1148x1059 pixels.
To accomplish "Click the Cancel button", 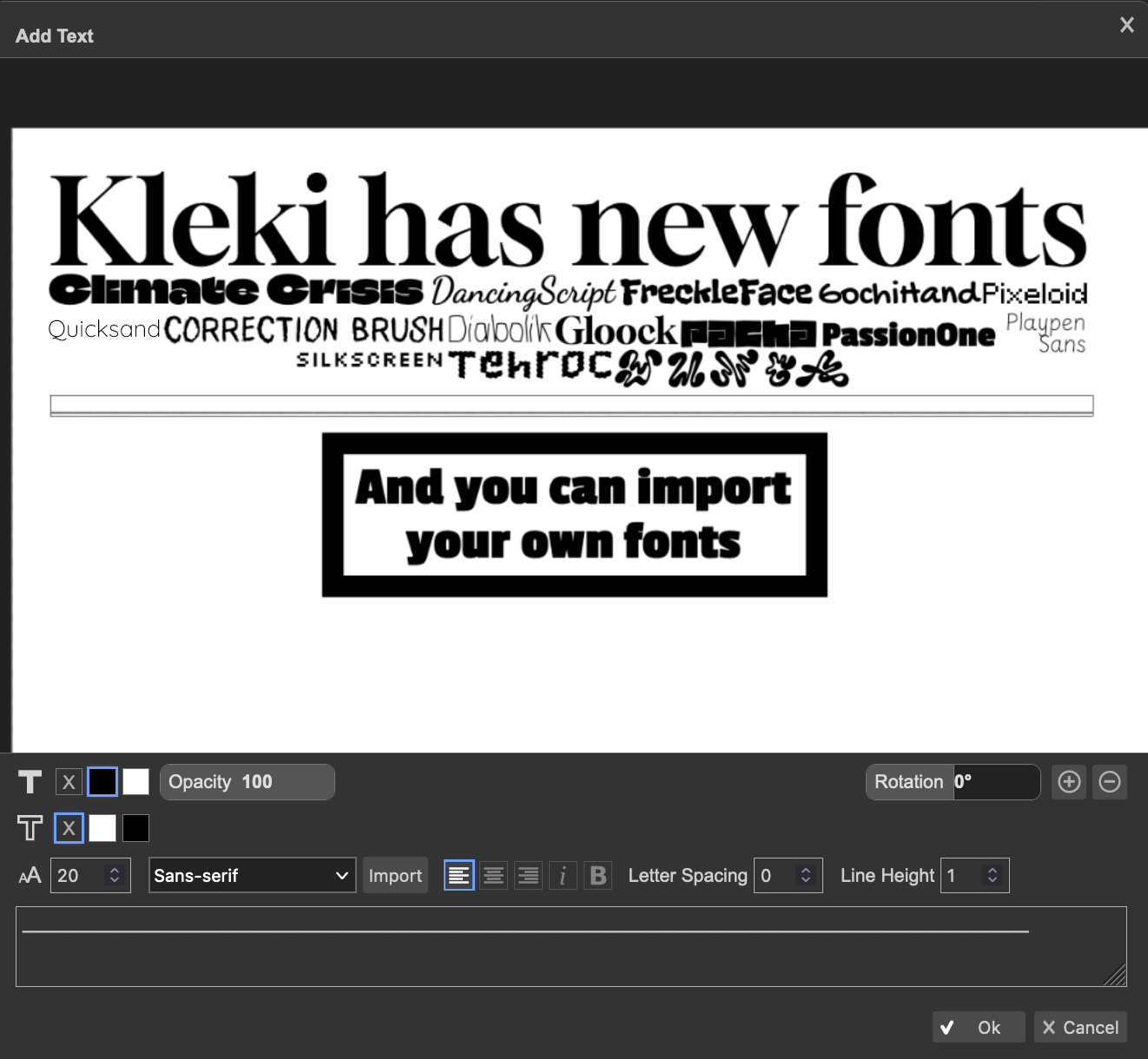I will tap(1080, 1028).
